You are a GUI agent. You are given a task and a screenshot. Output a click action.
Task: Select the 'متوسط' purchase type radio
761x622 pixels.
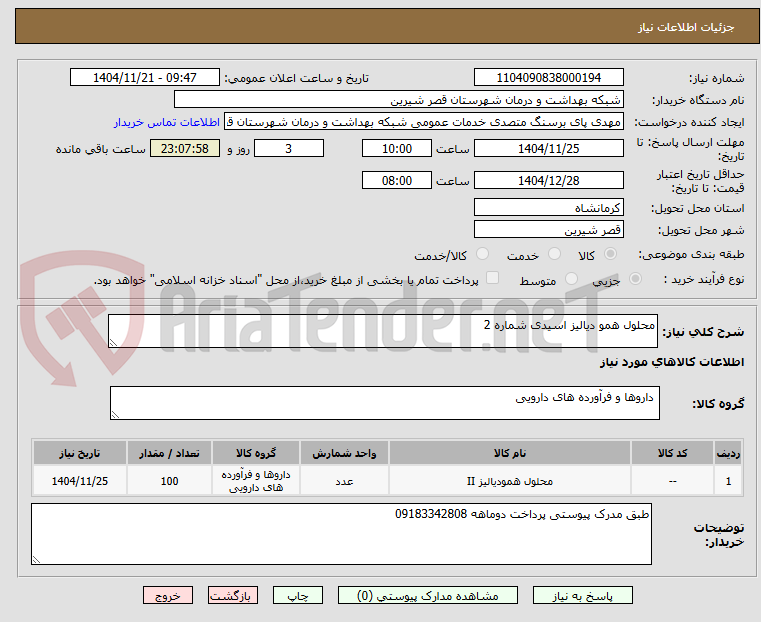(572, 278)
